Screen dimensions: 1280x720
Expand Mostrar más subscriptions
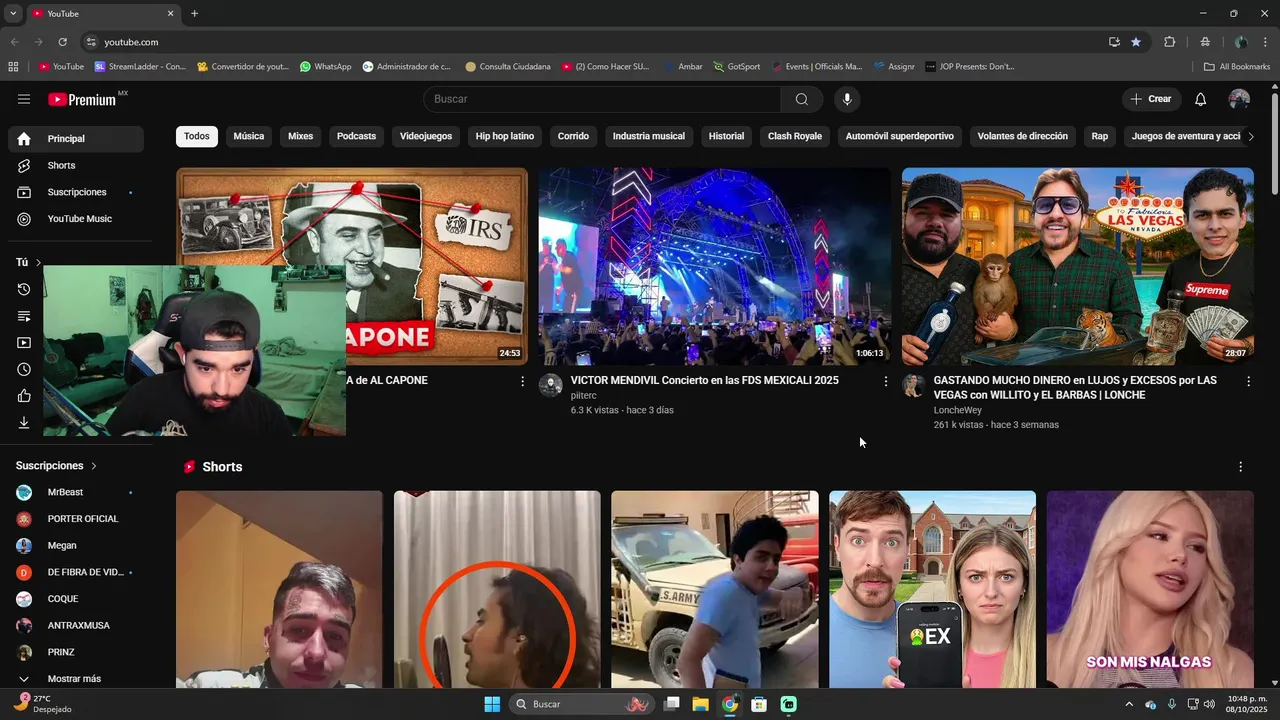point(76,679)
